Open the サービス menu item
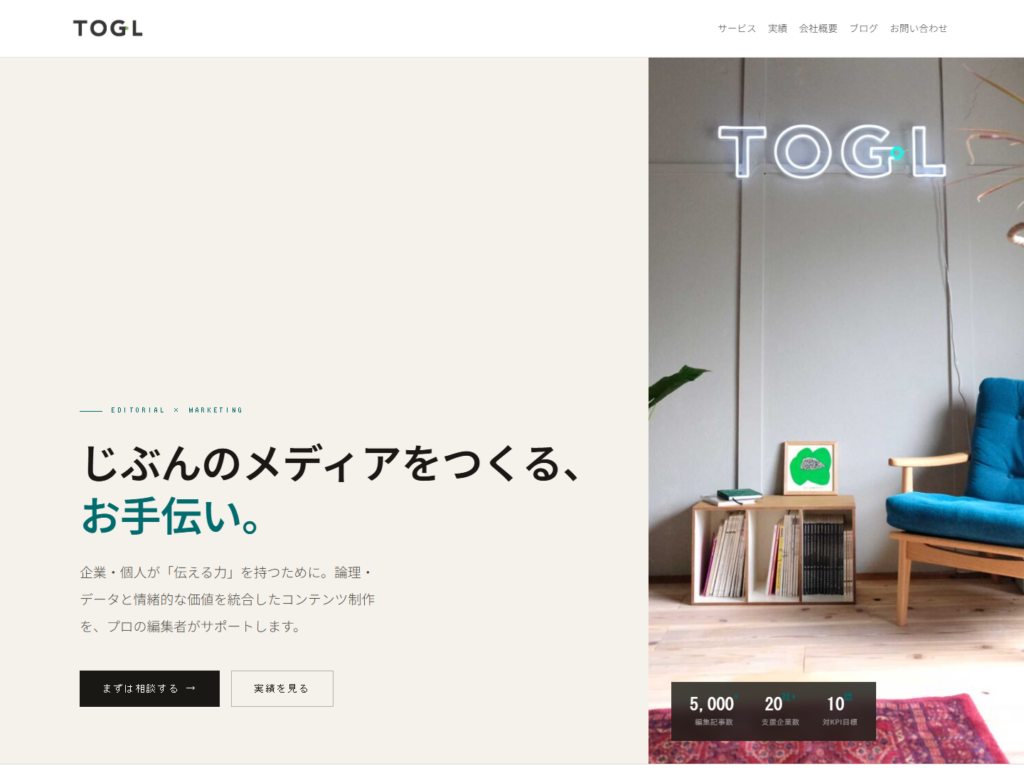 [x=737, y=28]
